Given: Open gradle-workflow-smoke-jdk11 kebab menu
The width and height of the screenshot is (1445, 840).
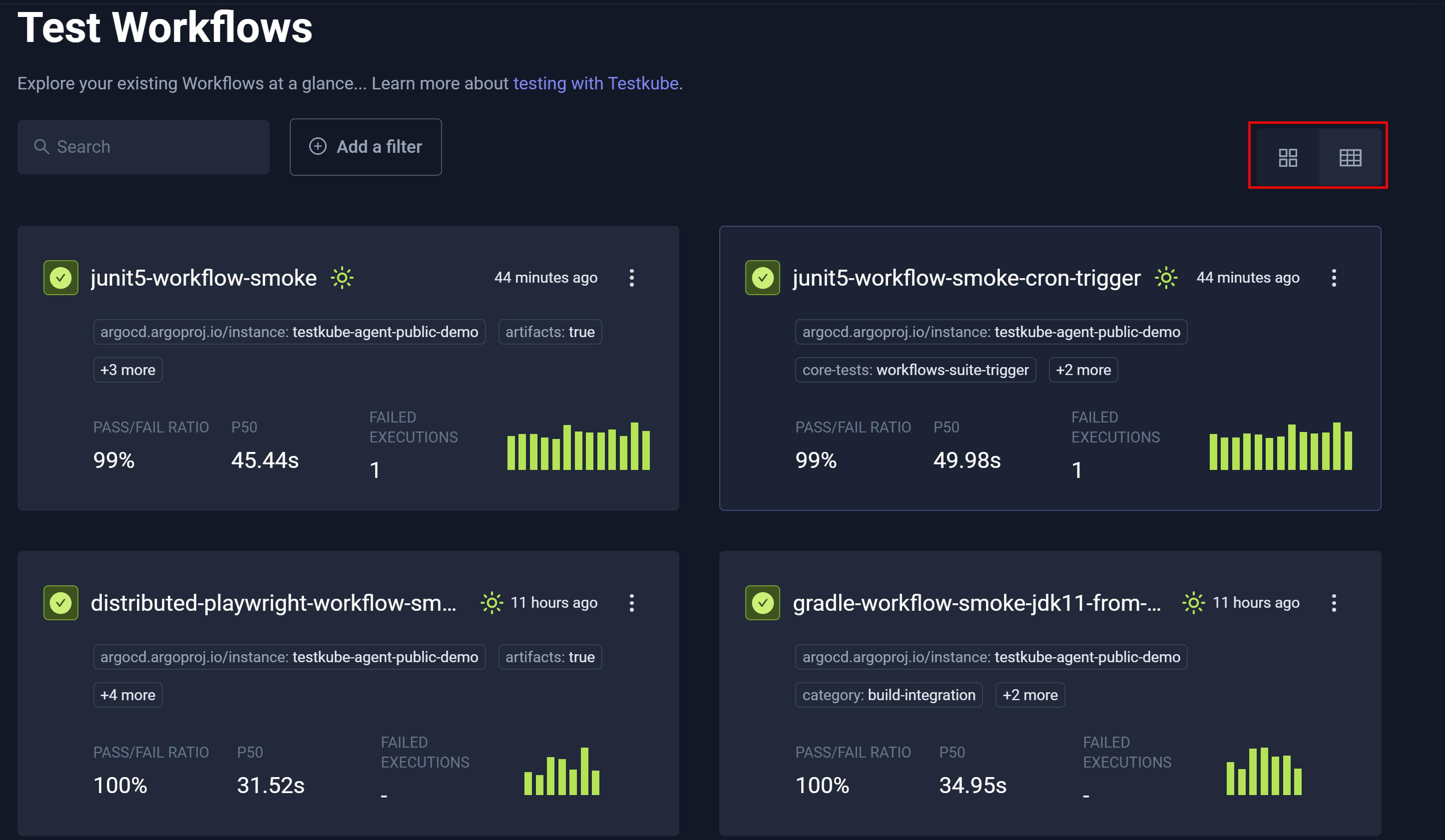Looking at the screenshot, I should point(1333,603).
